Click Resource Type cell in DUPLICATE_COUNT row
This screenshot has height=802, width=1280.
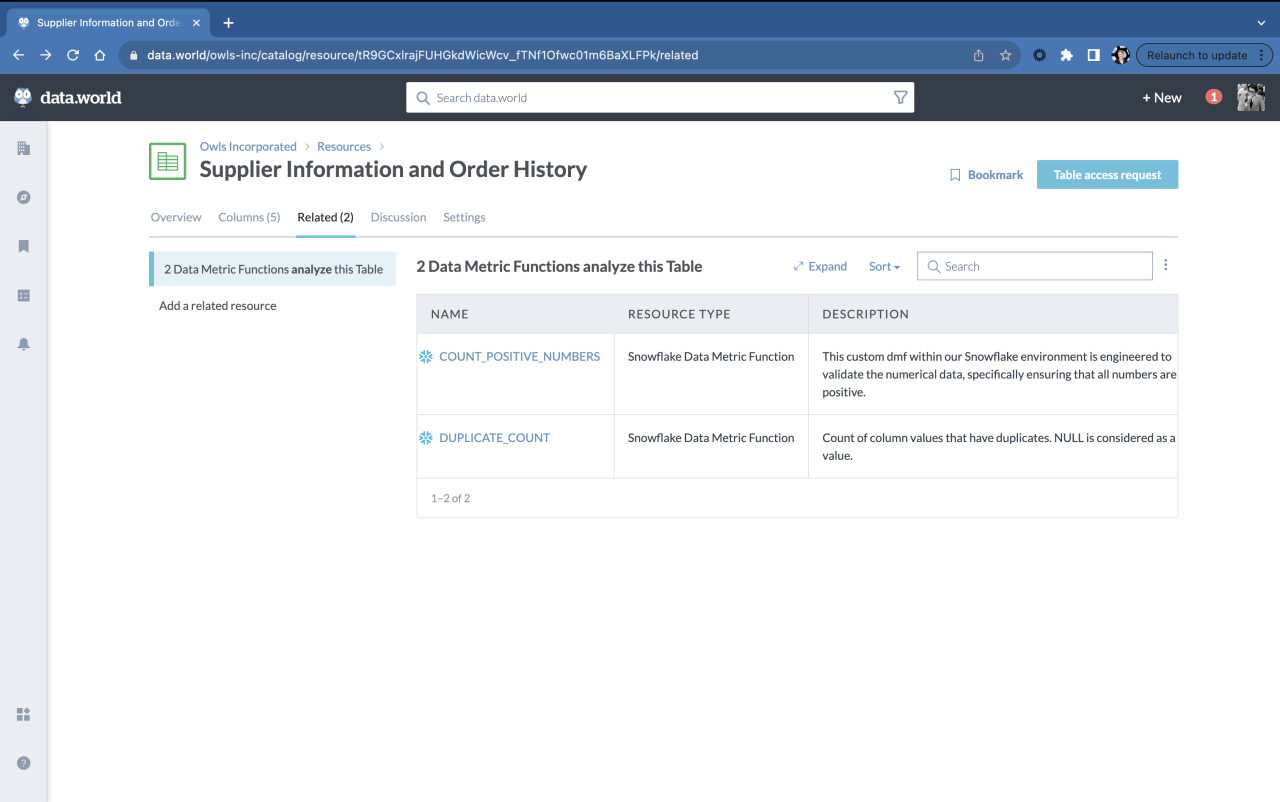click(711, 438)
